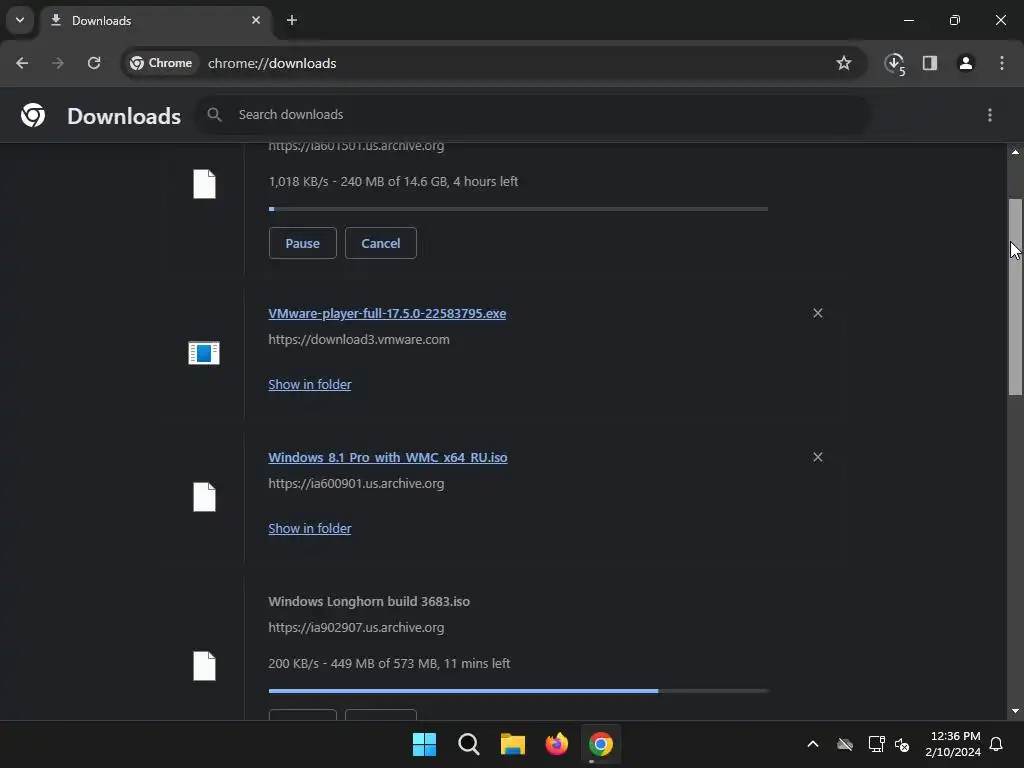Pause the 14.6 GB download
Screen dimensions: 1024x768
(x=302, y=243)
